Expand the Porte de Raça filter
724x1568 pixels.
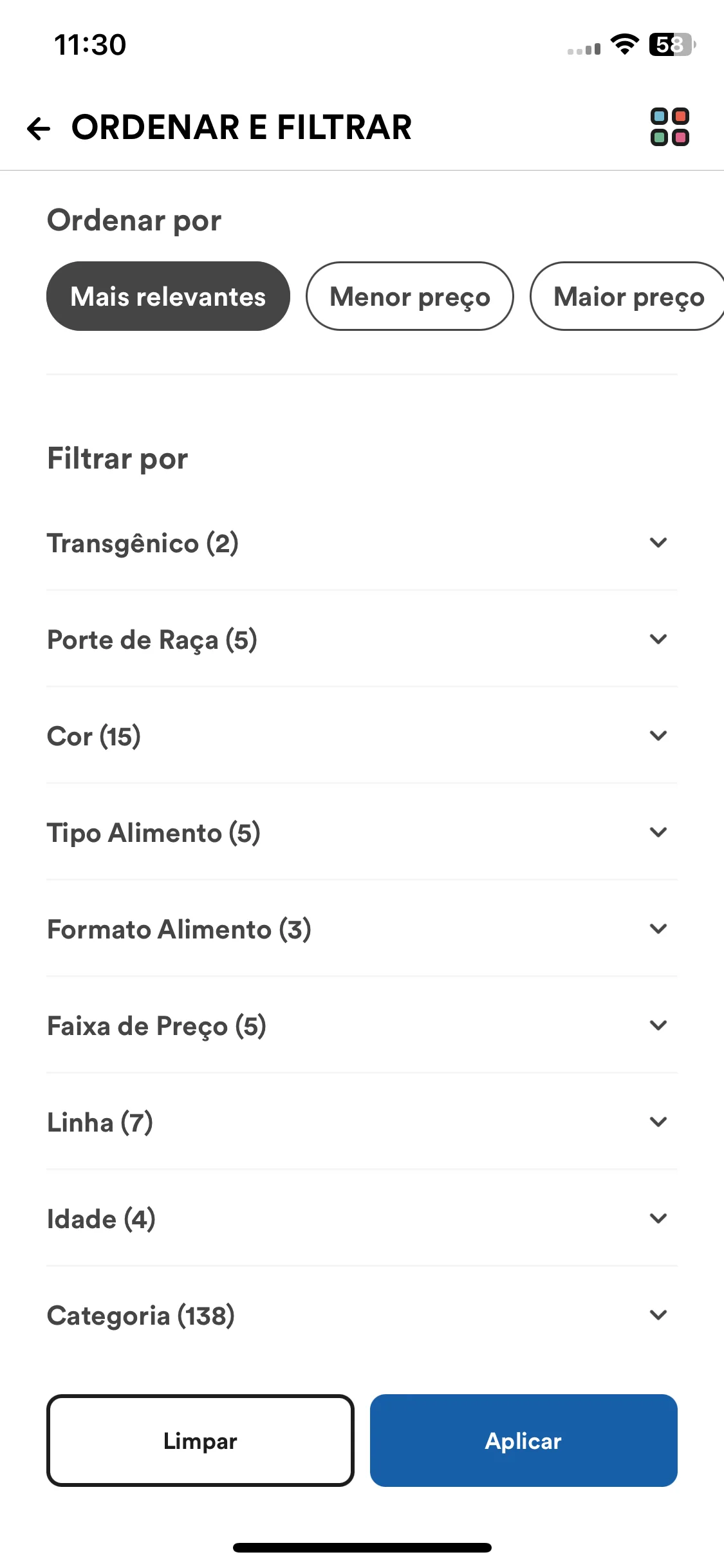[362, 639]
